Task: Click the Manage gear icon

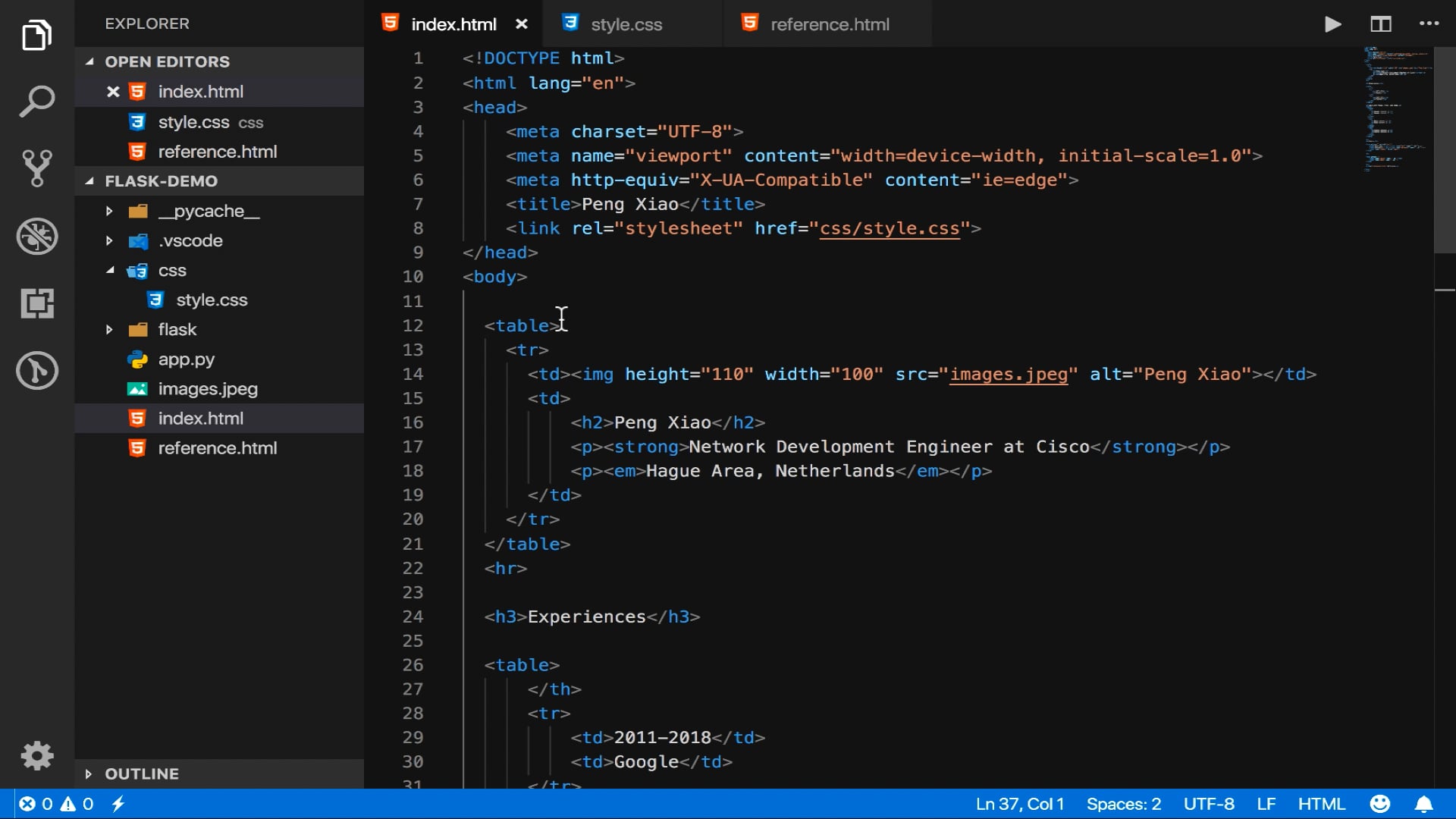Action: pos(36,755)
